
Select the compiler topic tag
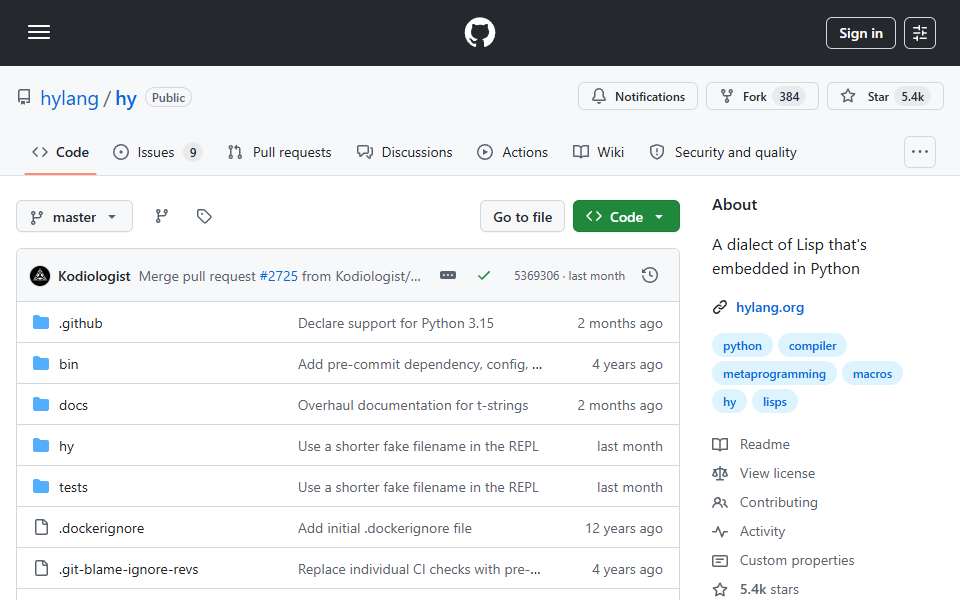click(x=812, y=346)
